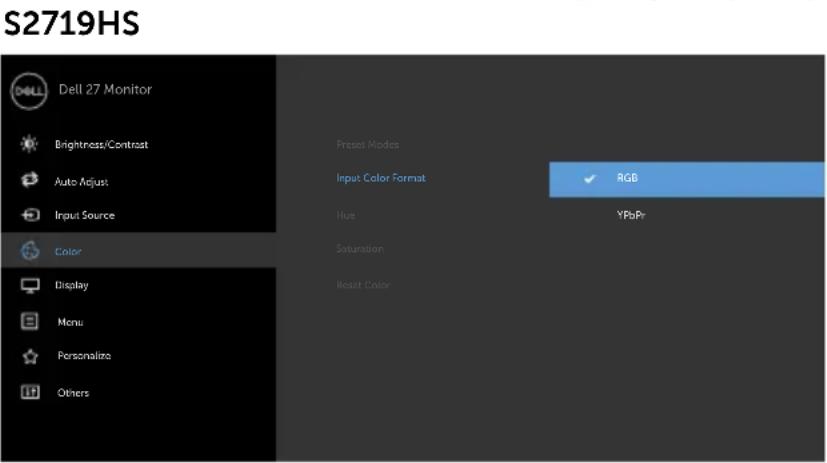Click the Auto Adjust arrows icon
Viewport: 827px width, 463px height.
tap(30, 180)
